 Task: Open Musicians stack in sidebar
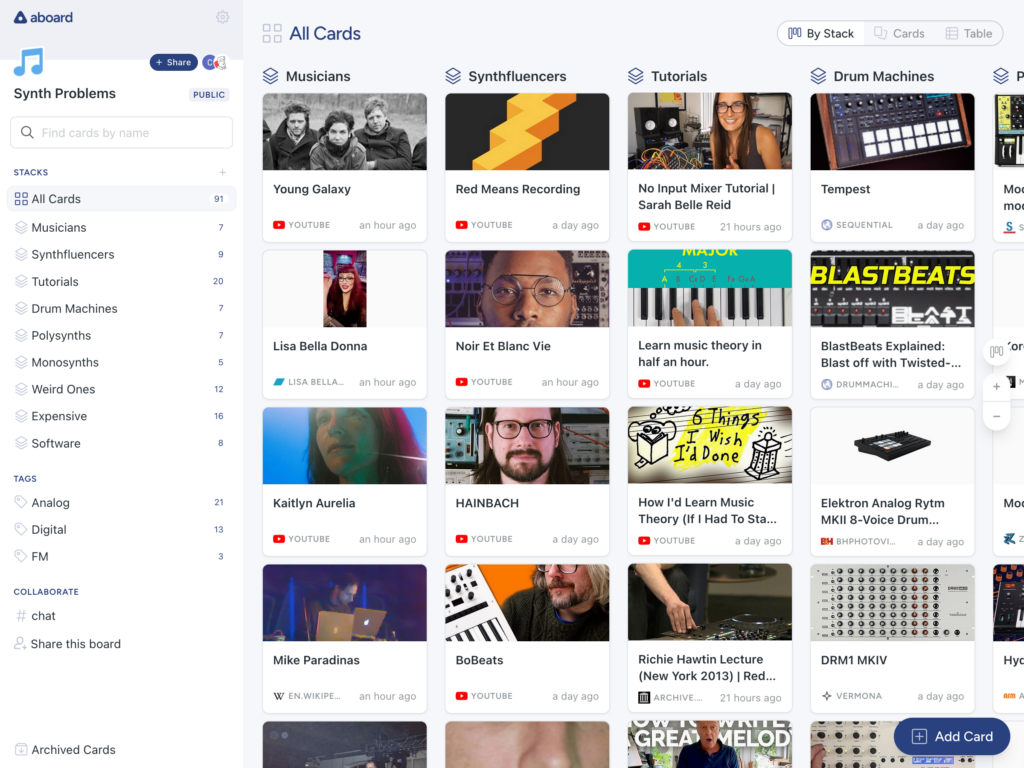121,227
